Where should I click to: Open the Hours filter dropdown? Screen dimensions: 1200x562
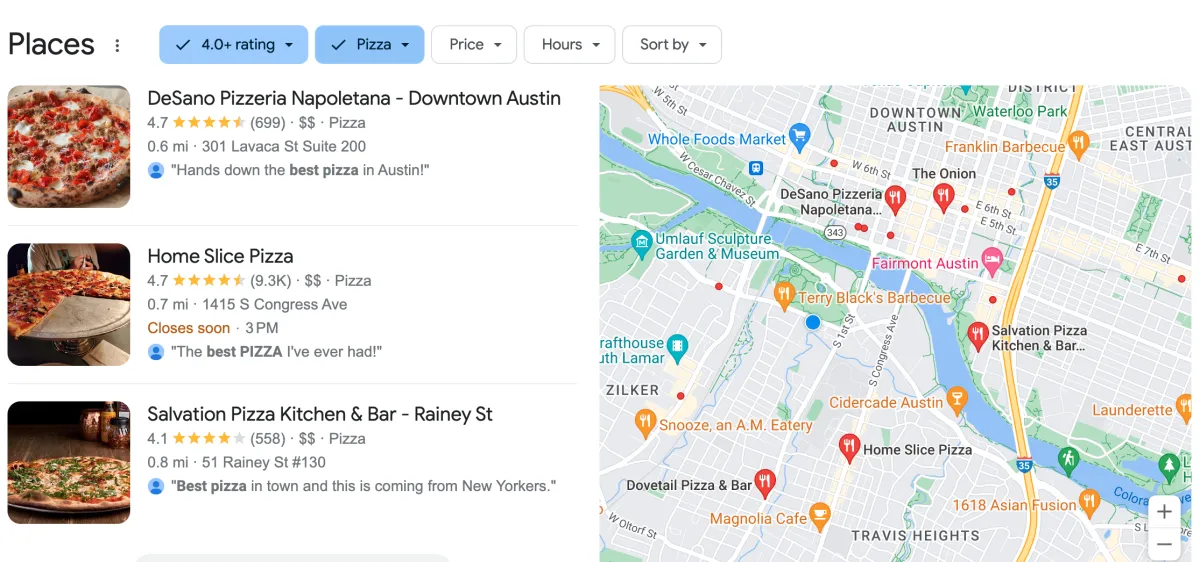pos(570,44)
